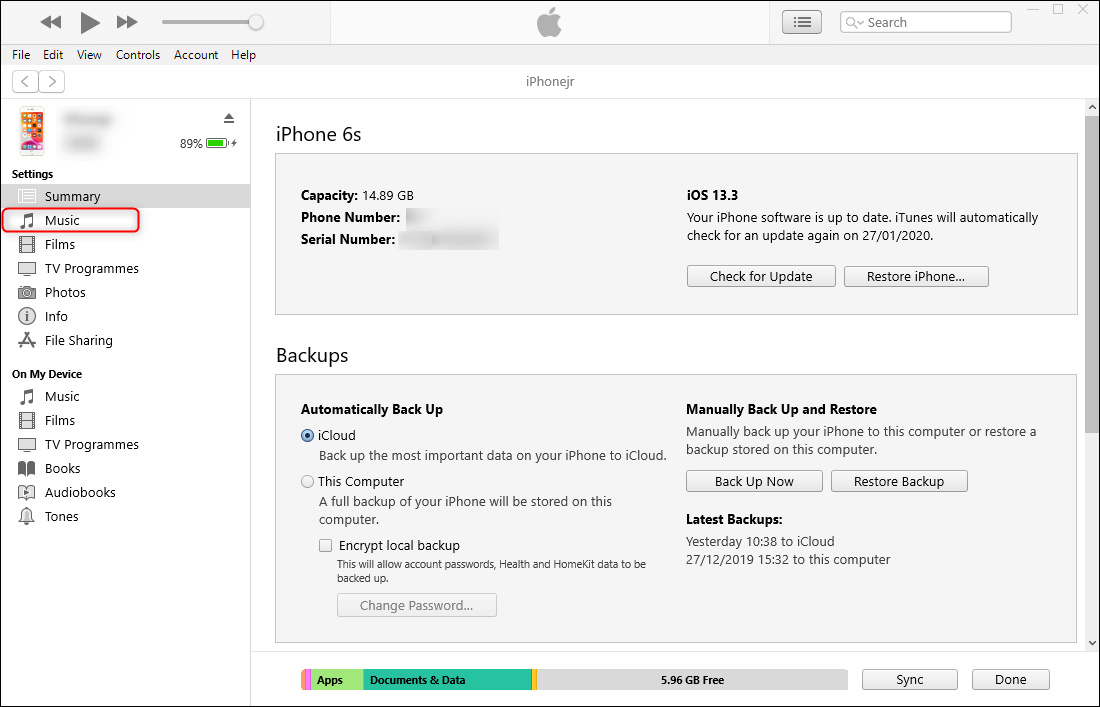This screenshot has height=707, width=1100.
Task: Click the Books icon
Action: 27,469
